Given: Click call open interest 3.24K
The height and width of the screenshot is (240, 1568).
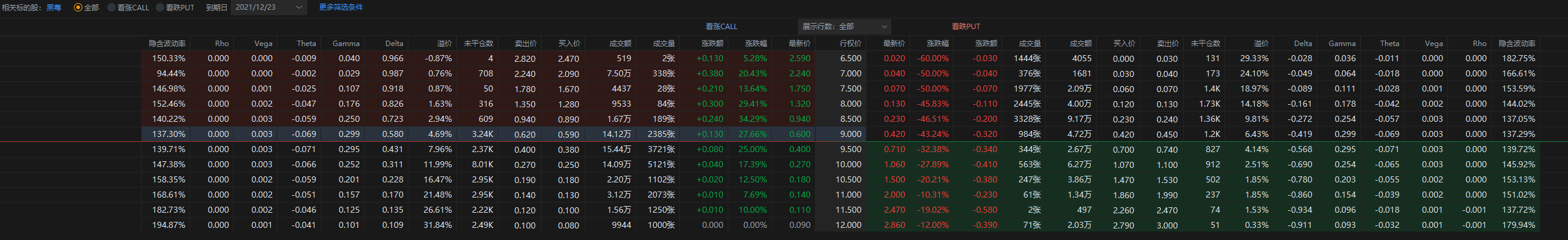Looking at the screenshot, I should [482, 134].
